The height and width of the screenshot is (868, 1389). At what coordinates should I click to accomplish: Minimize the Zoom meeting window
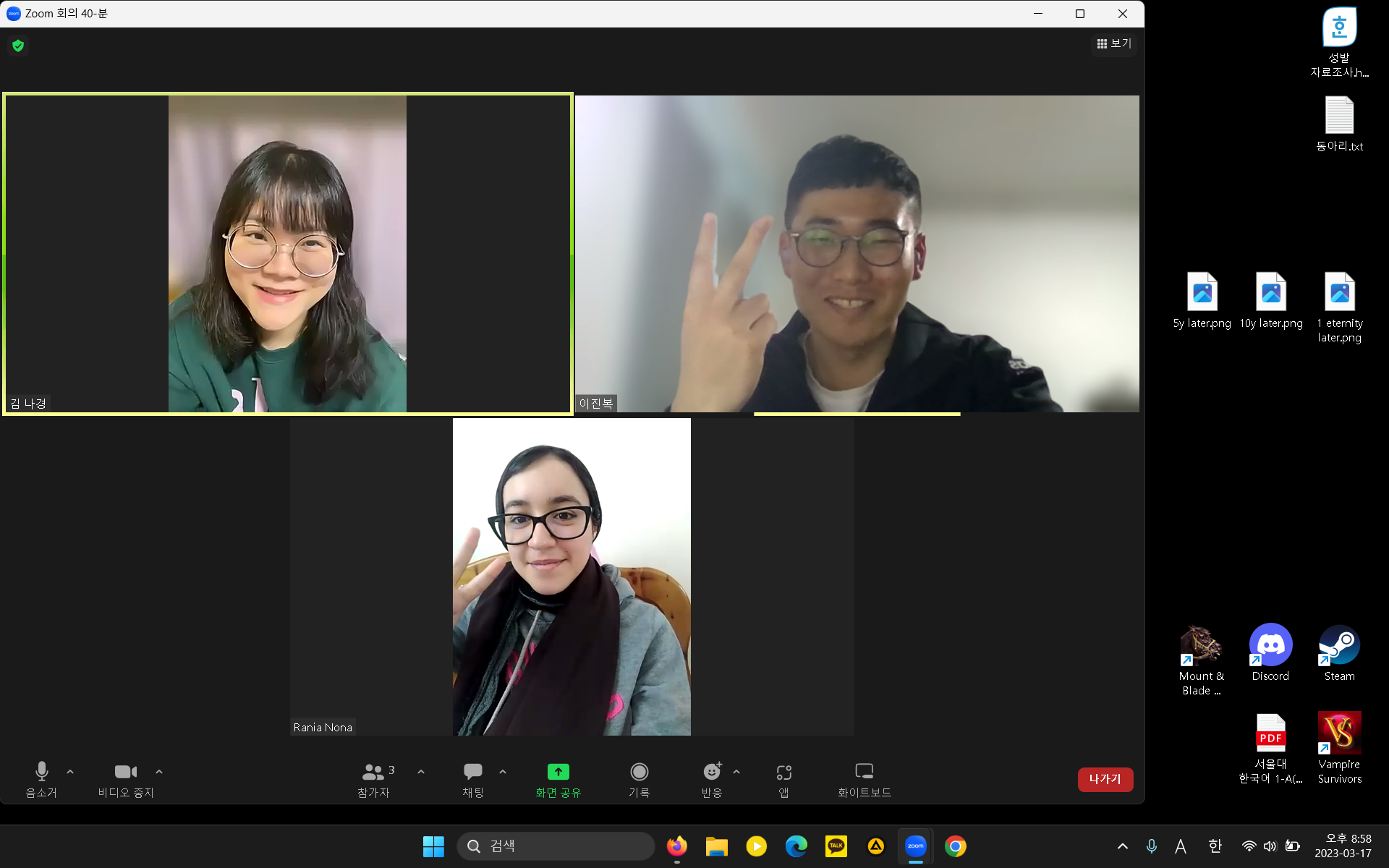[x=1038, y=14]
